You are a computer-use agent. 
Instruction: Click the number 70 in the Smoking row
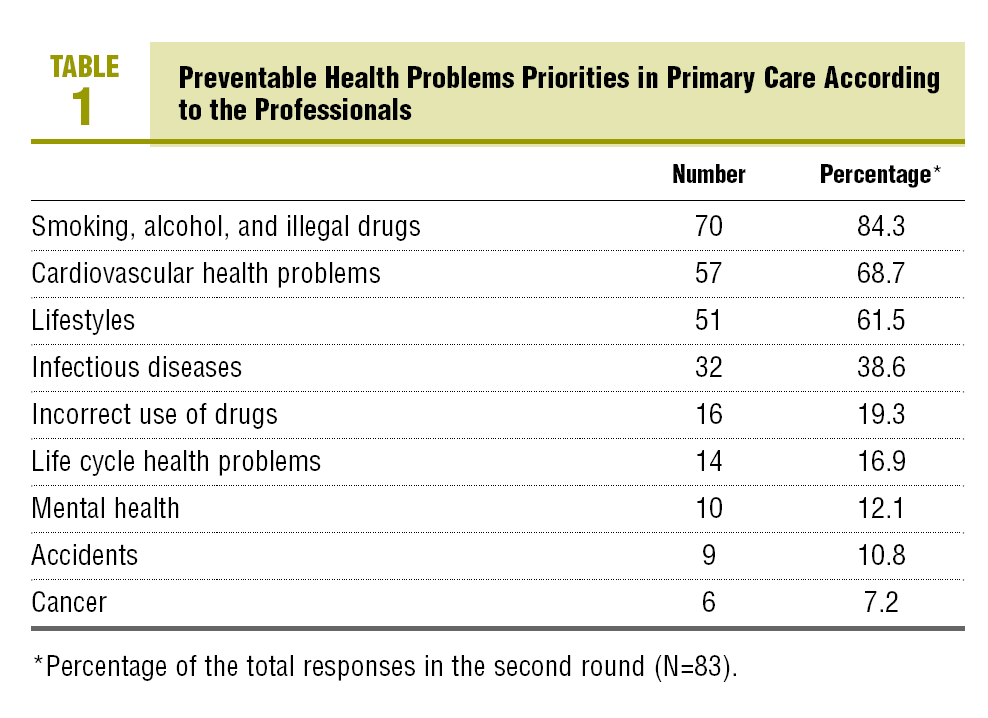click(708, 226)
